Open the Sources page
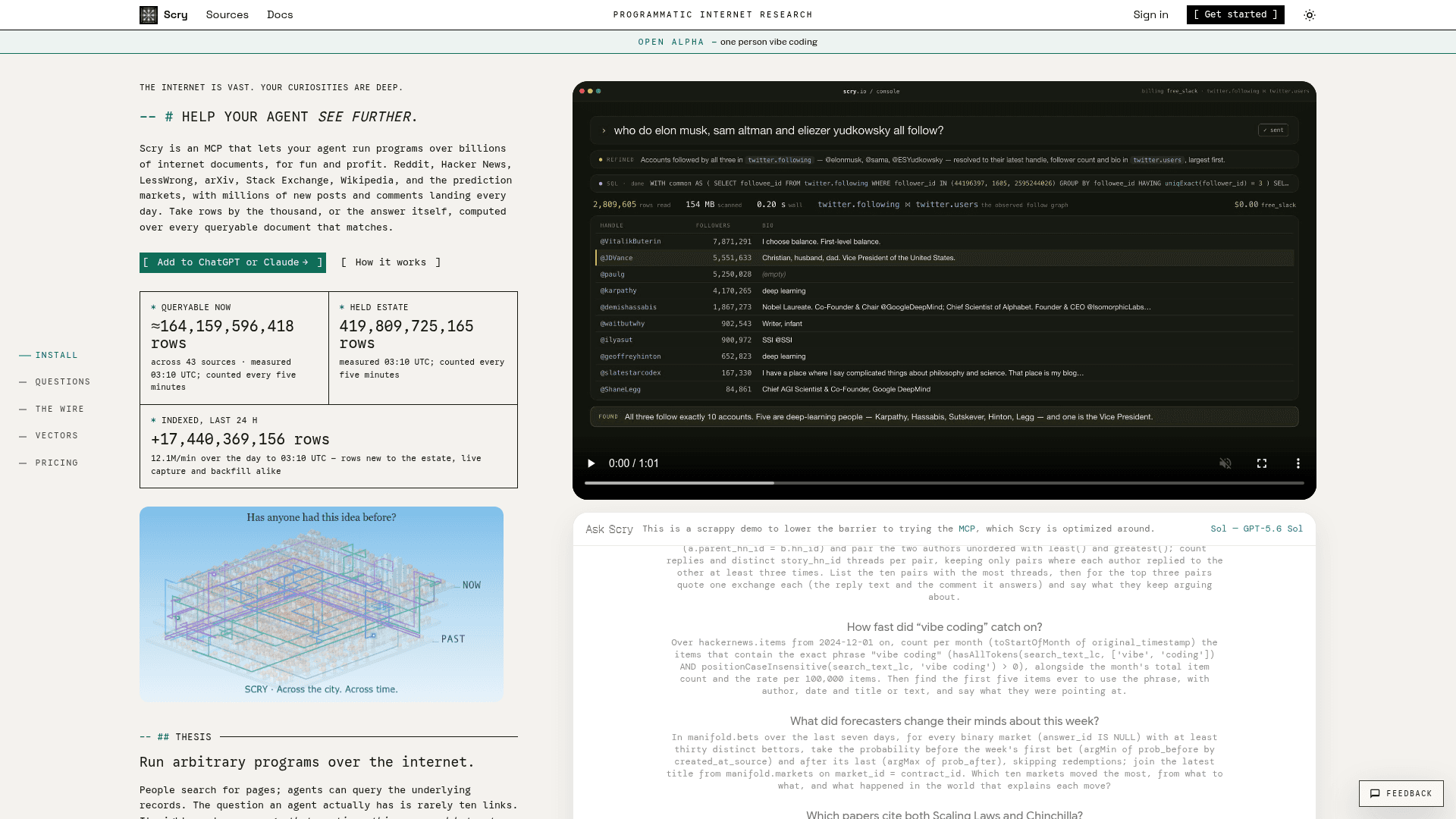This screenshot has width=1456, height=819. point(227,15)
